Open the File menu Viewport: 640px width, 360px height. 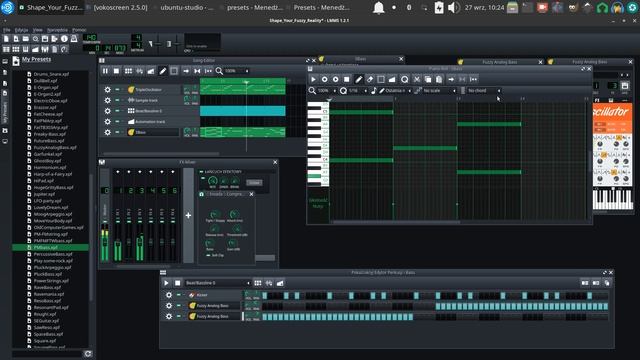[7, 30]
